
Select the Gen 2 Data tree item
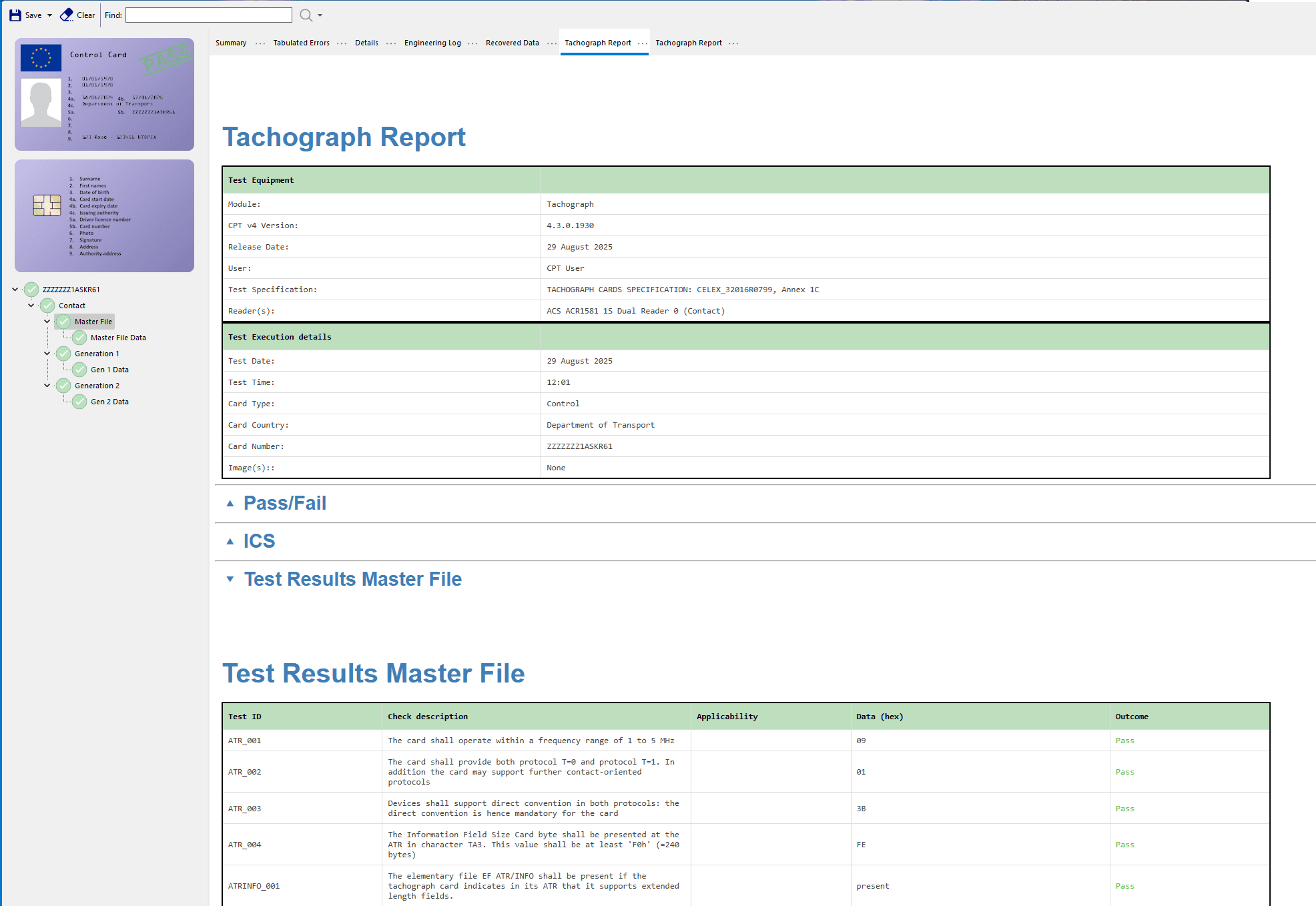[x=109, y=401]
